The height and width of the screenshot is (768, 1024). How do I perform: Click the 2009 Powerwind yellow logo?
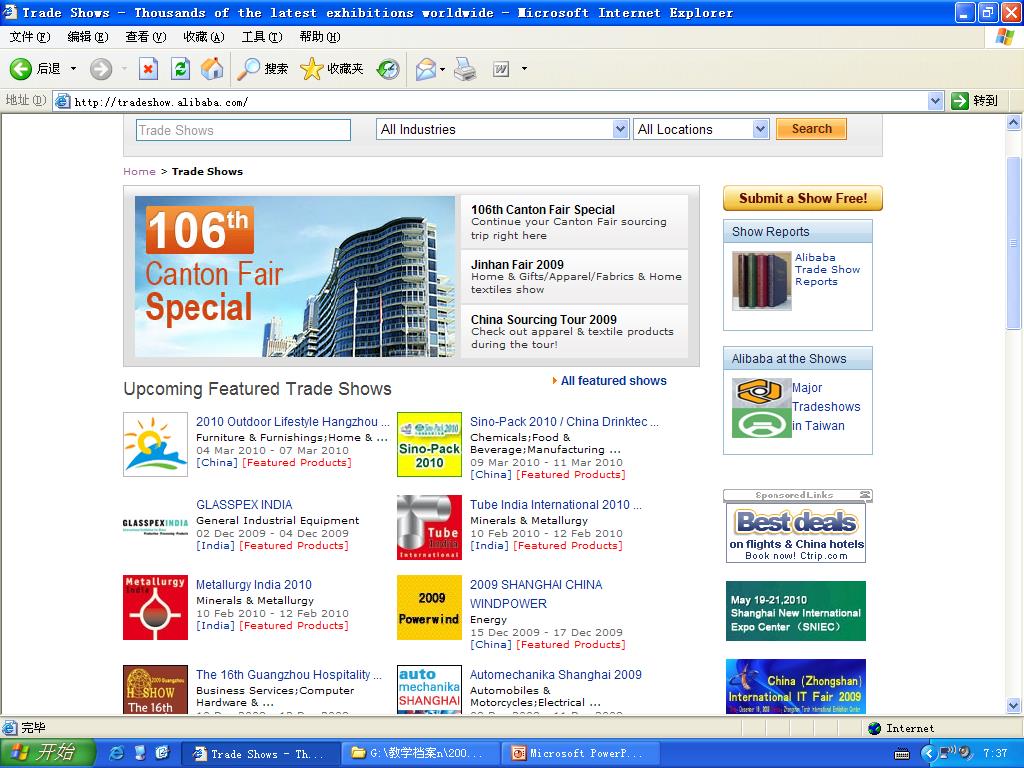point(429,607)
